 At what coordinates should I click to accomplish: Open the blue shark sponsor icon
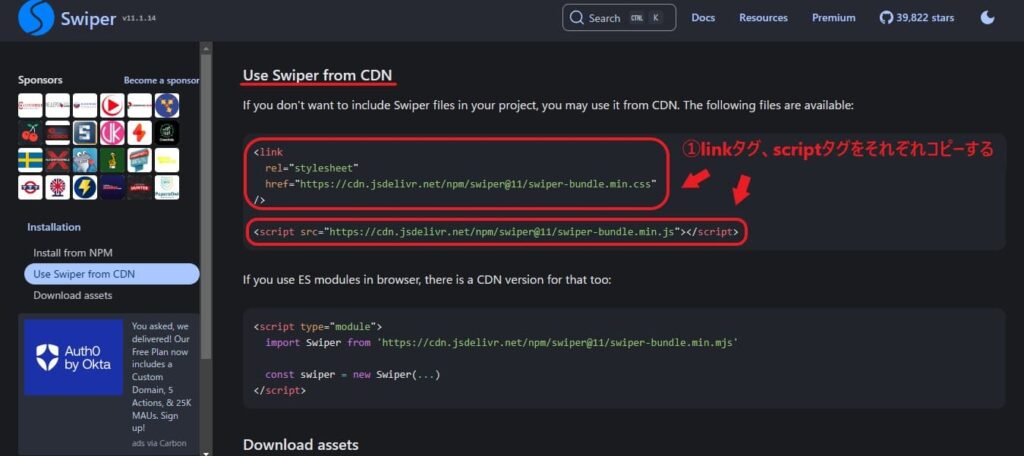(85, 160)
